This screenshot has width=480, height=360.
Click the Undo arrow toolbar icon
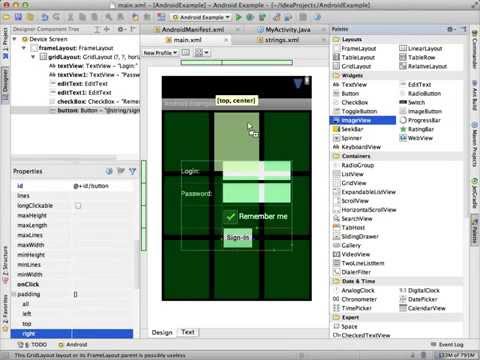45,17
